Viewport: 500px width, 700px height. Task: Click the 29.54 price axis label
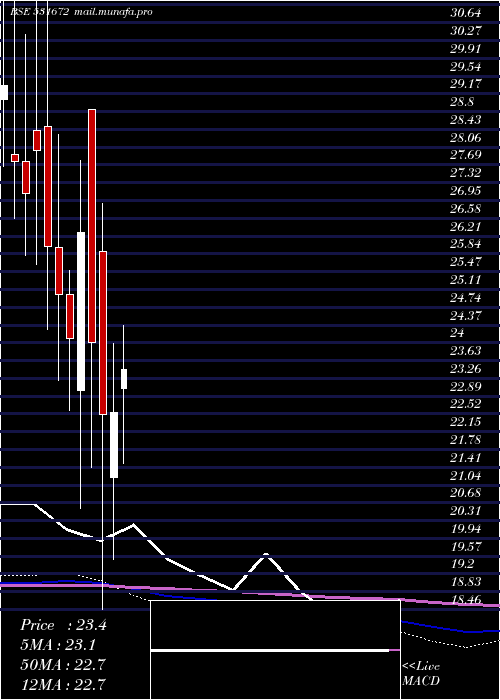click(x=466, y=67)
